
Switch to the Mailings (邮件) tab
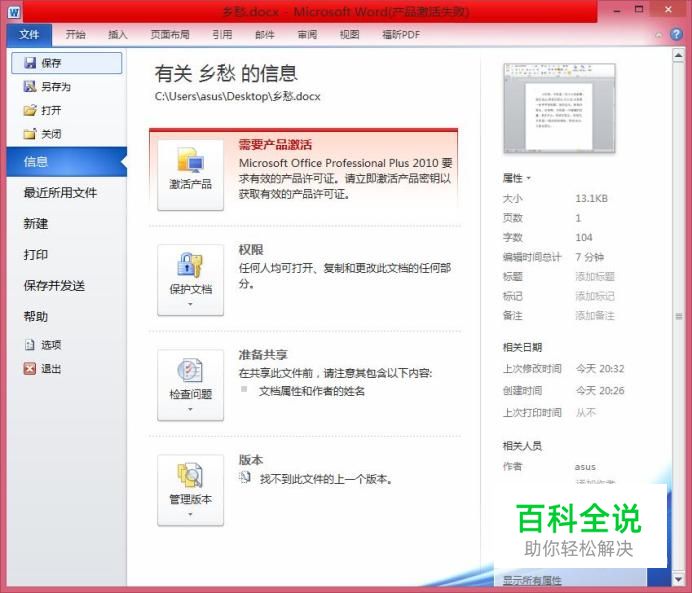coord(265,35)
